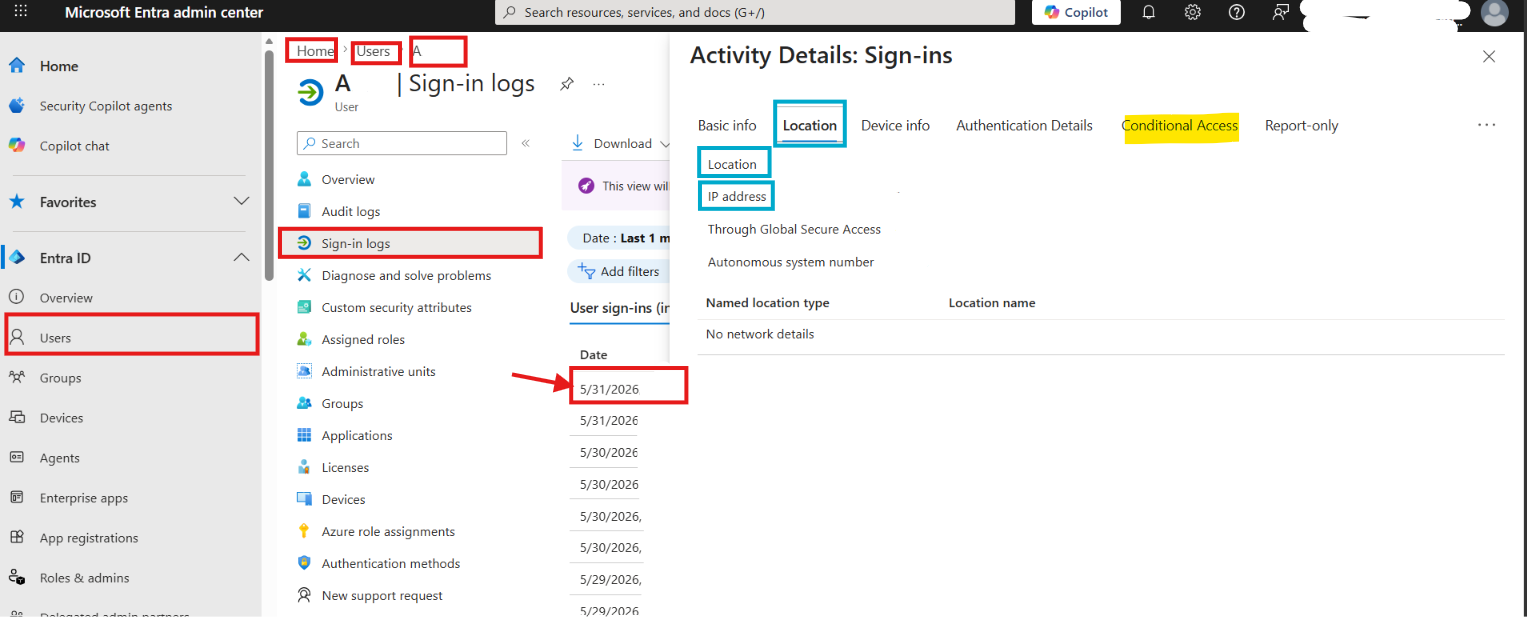Open Custom security attributes
This screenshot has height=617, width=1527.
396,308
